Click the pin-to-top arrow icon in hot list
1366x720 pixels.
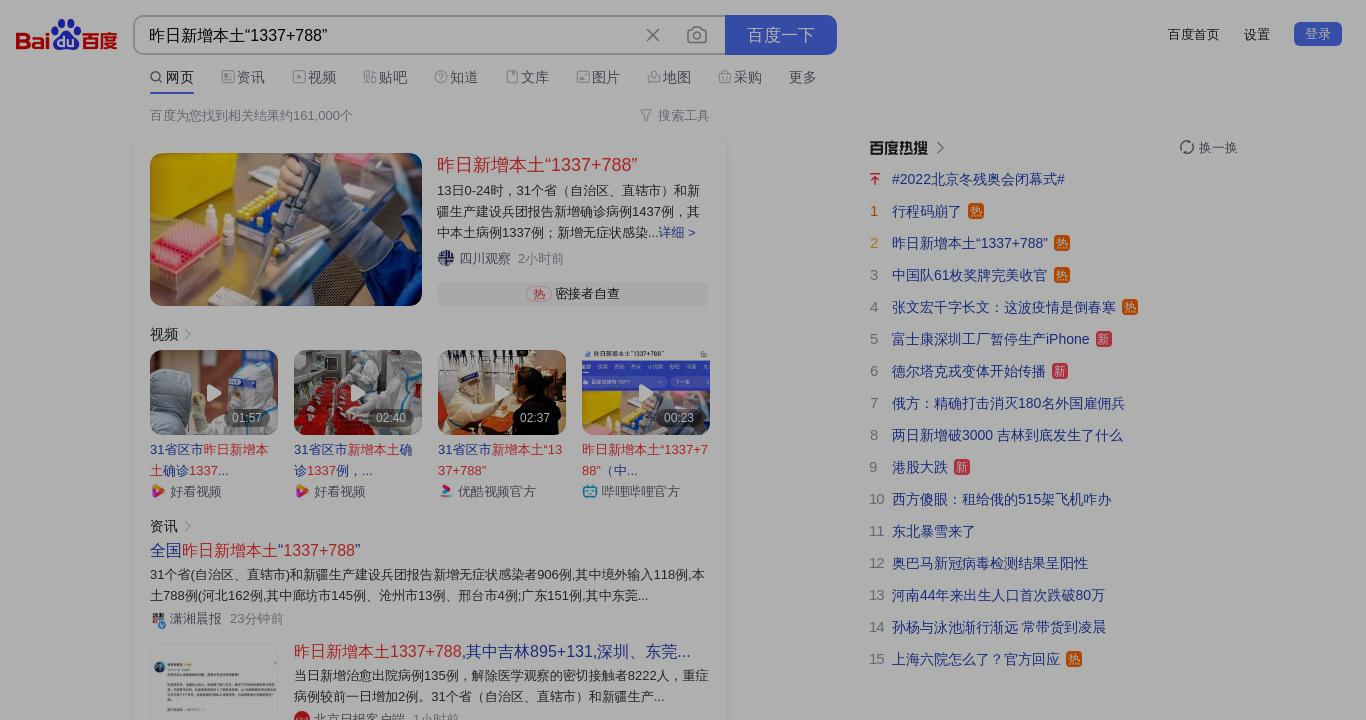(875, 179)
